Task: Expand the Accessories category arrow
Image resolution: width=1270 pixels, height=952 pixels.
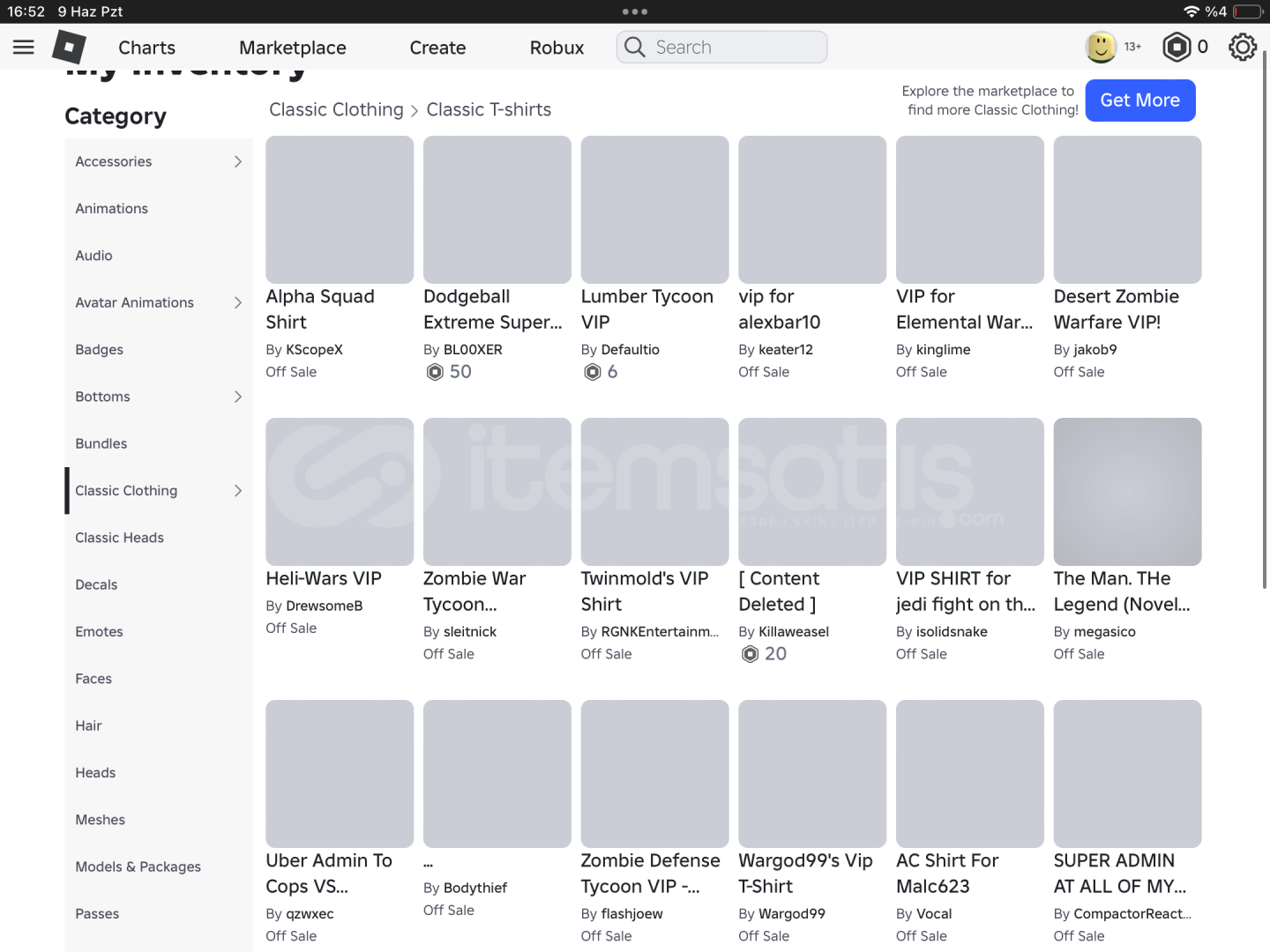Action: point(237,161)
